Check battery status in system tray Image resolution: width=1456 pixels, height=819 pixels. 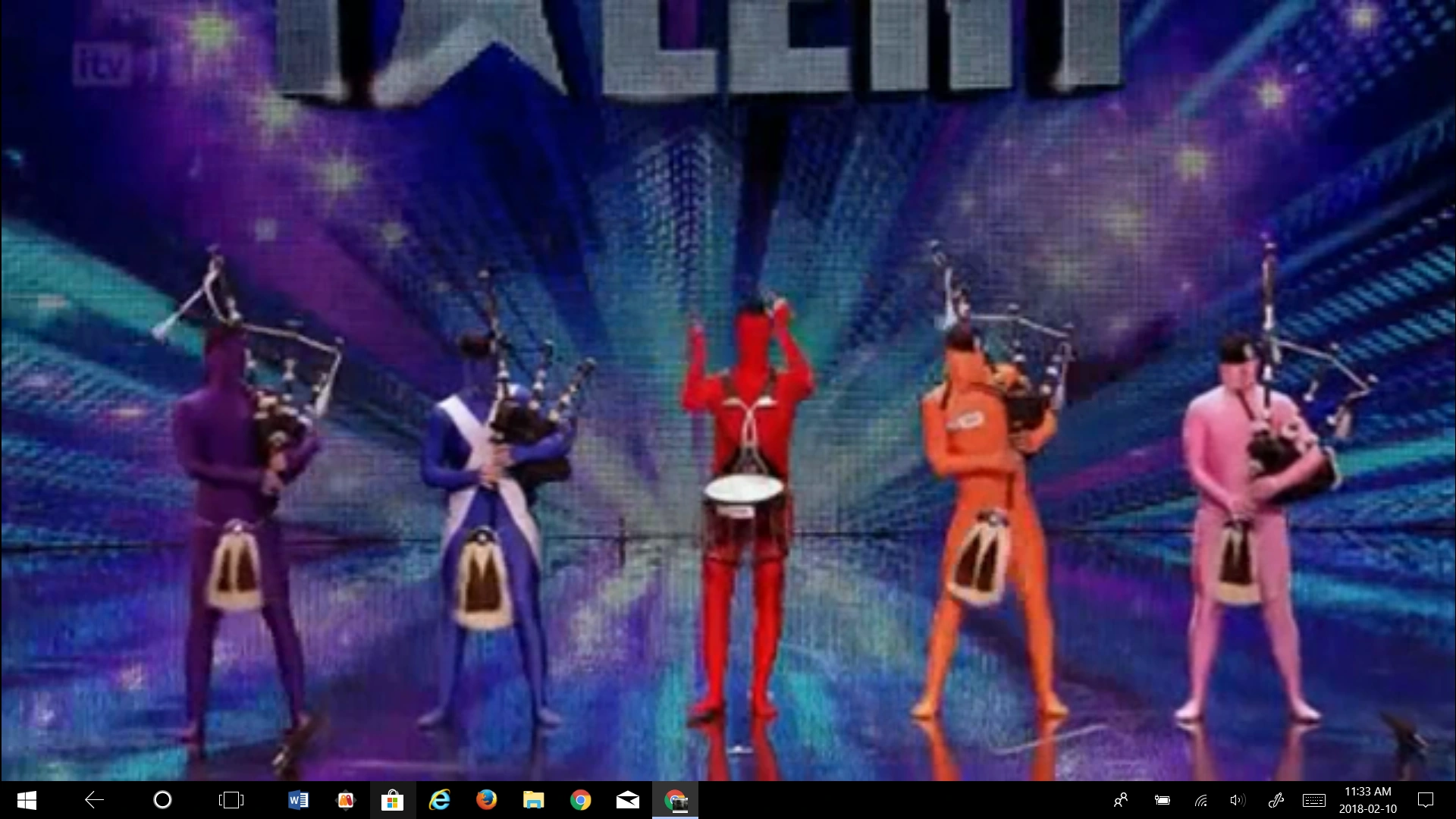[1162, 800]
